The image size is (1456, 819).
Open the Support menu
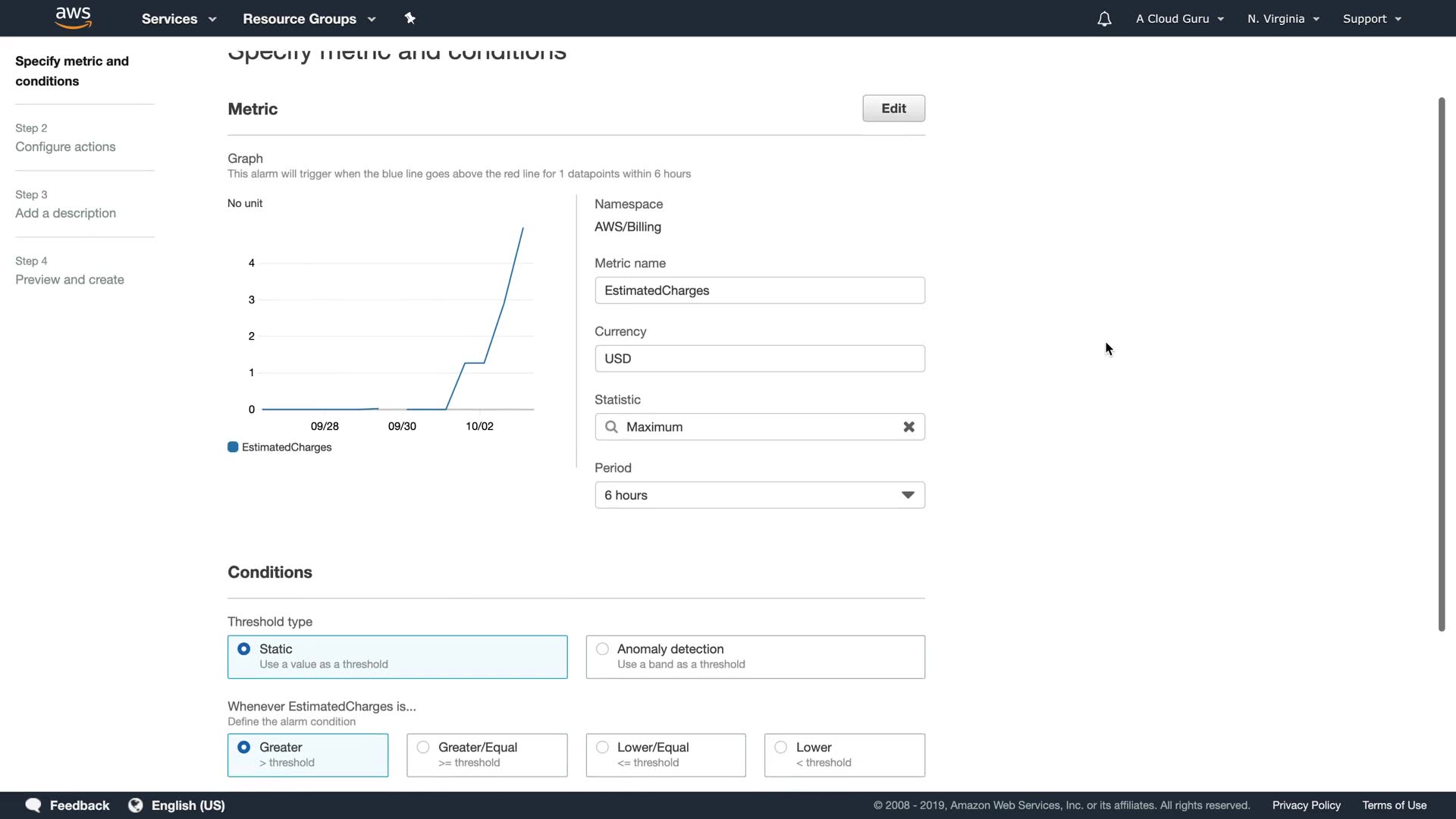(1371, 19)
